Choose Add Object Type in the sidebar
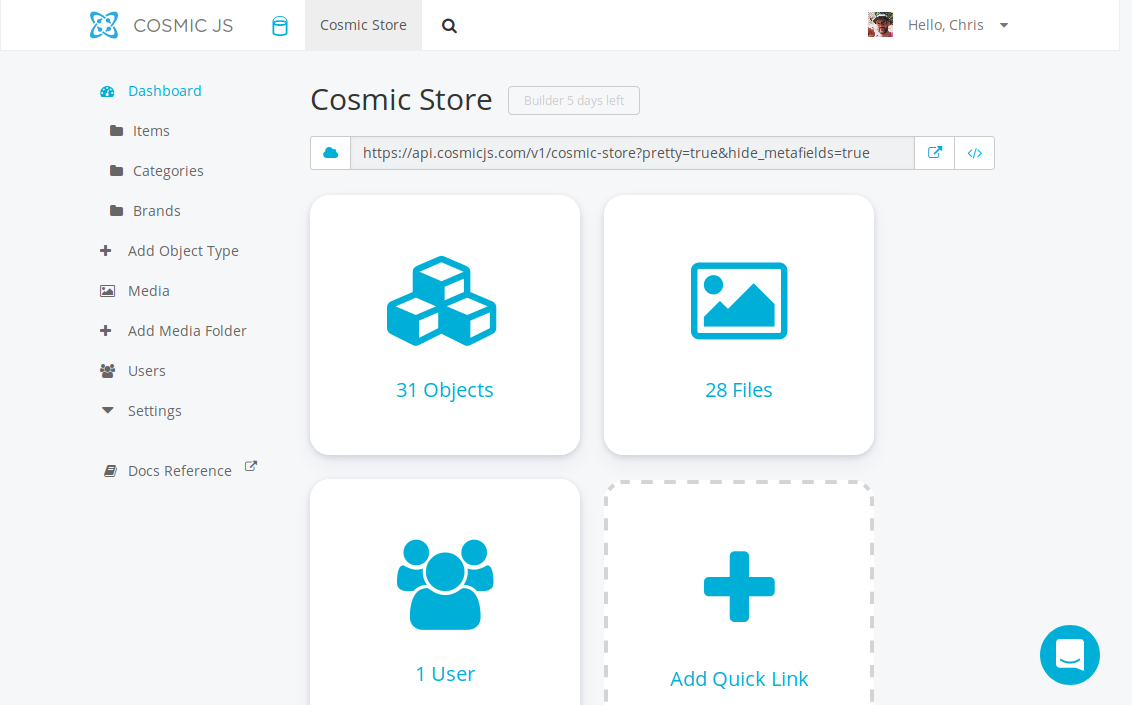 [183, 251]
